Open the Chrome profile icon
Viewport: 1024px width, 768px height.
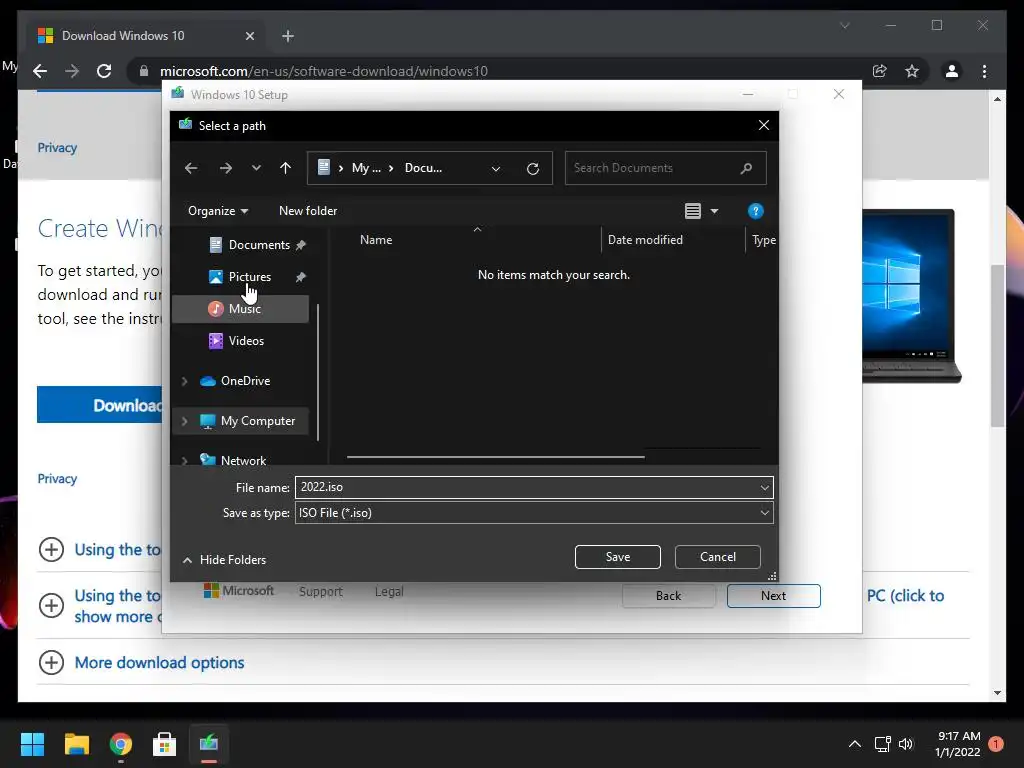[x=952, y=71]
